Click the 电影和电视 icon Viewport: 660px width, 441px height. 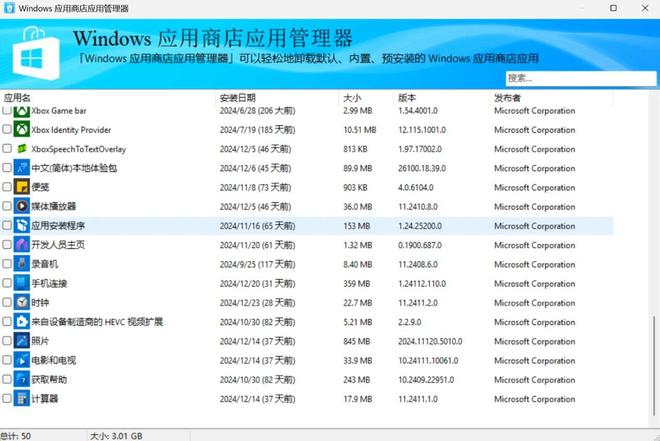[x=21, y=360]
